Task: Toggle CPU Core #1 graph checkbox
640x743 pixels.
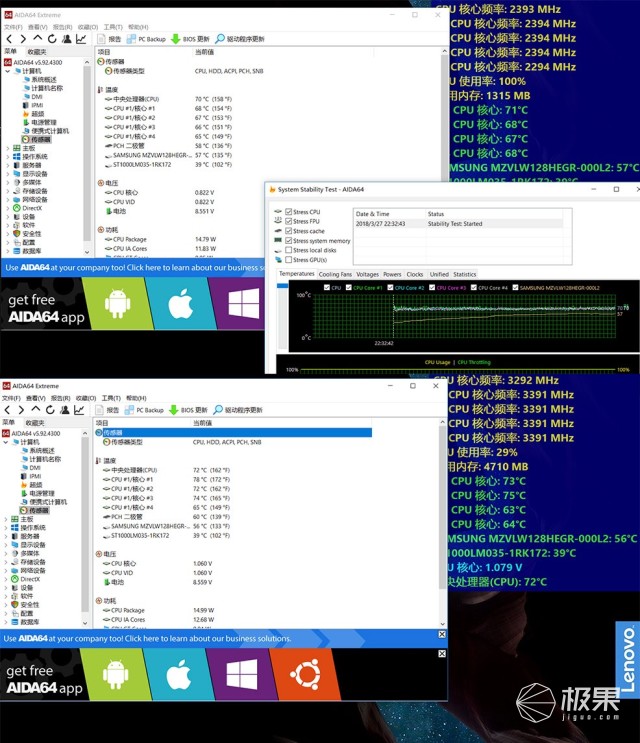Action: pyautogui.click(x=349, y=288)
